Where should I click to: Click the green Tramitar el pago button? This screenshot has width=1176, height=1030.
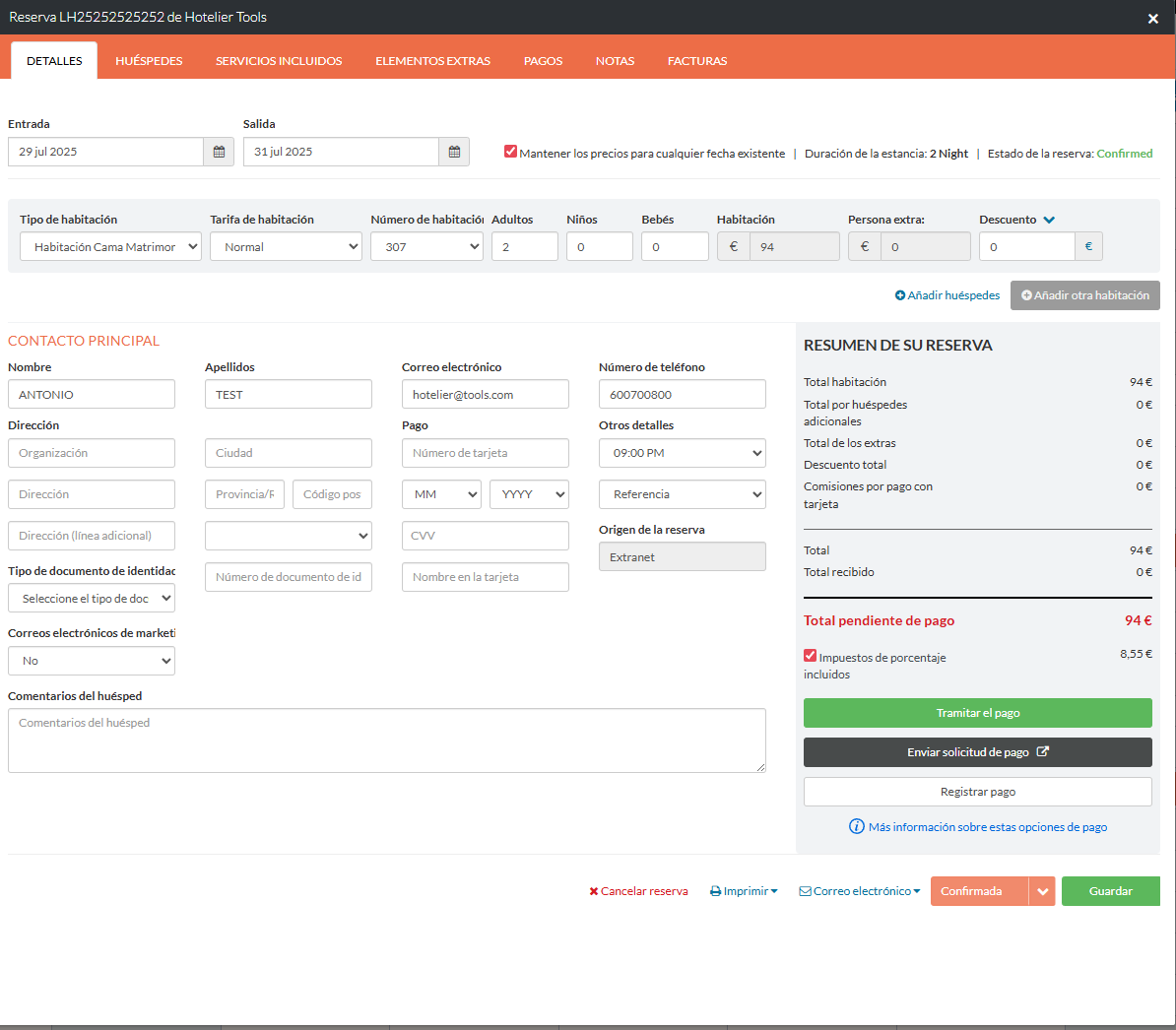coord(977,713)
